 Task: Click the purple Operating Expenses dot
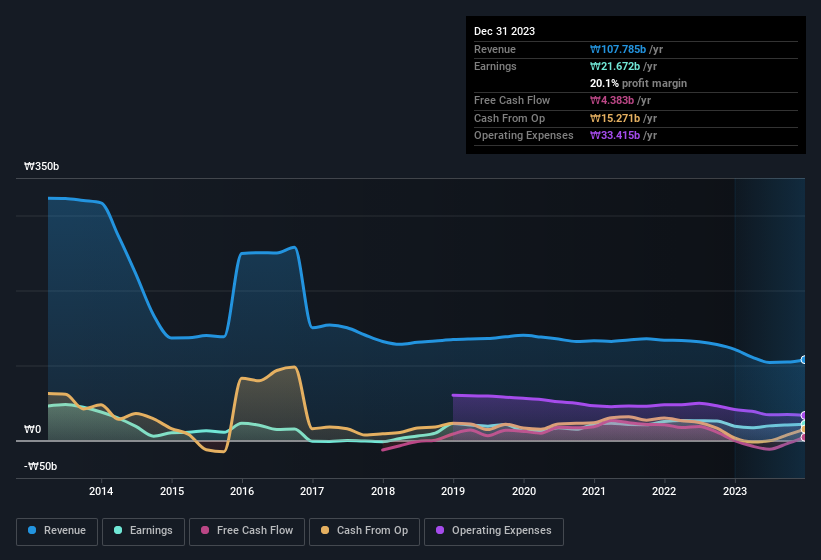pyautogui.click(x=441, y=531)
